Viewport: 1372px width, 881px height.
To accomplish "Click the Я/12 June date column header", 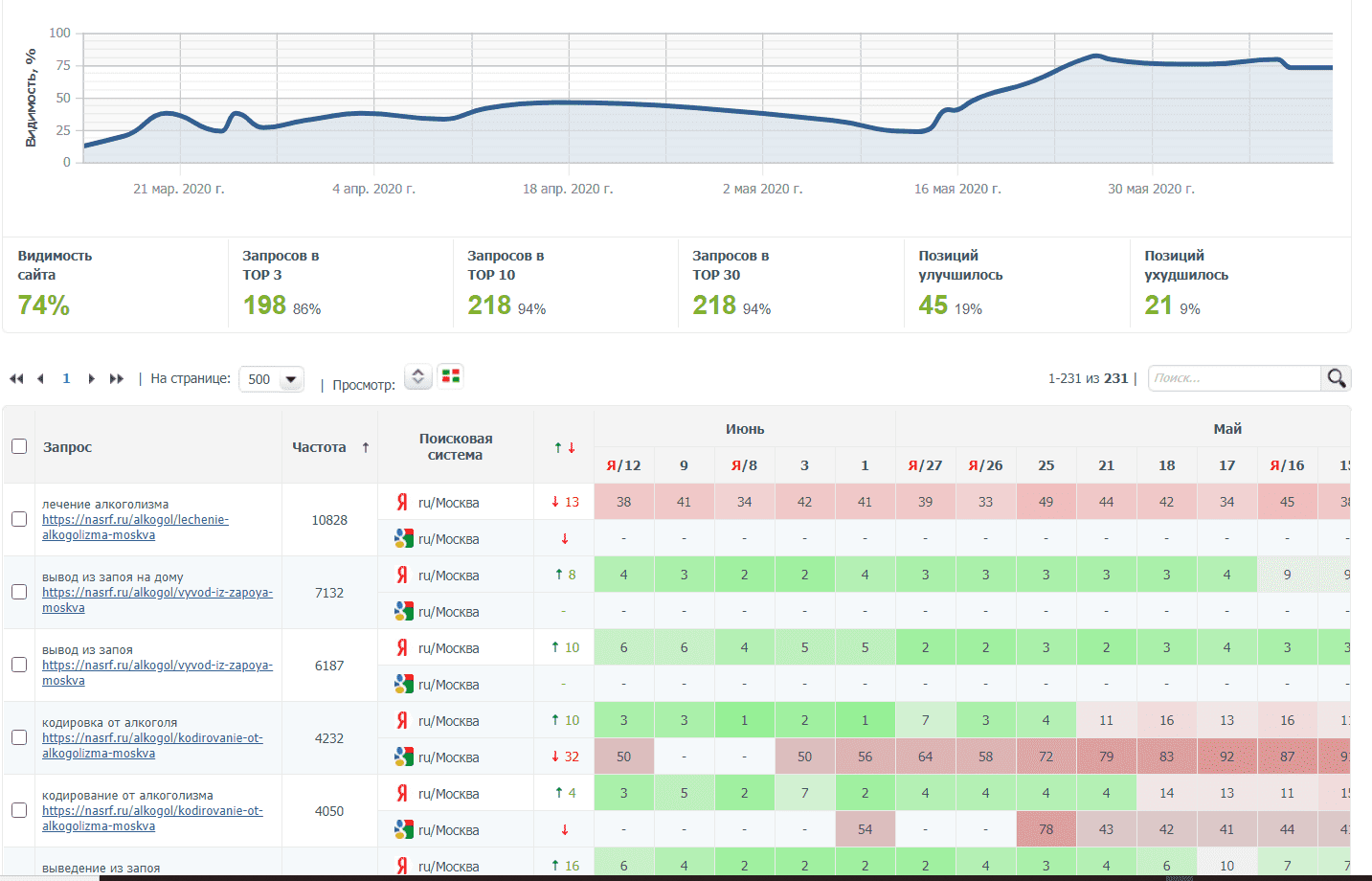I will tap(623, 465).
